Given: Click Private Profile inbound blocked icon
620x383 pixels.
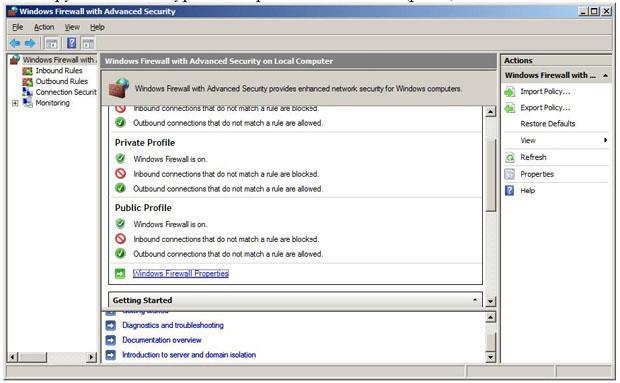Looking at the screenshot, I should [120, 174].
